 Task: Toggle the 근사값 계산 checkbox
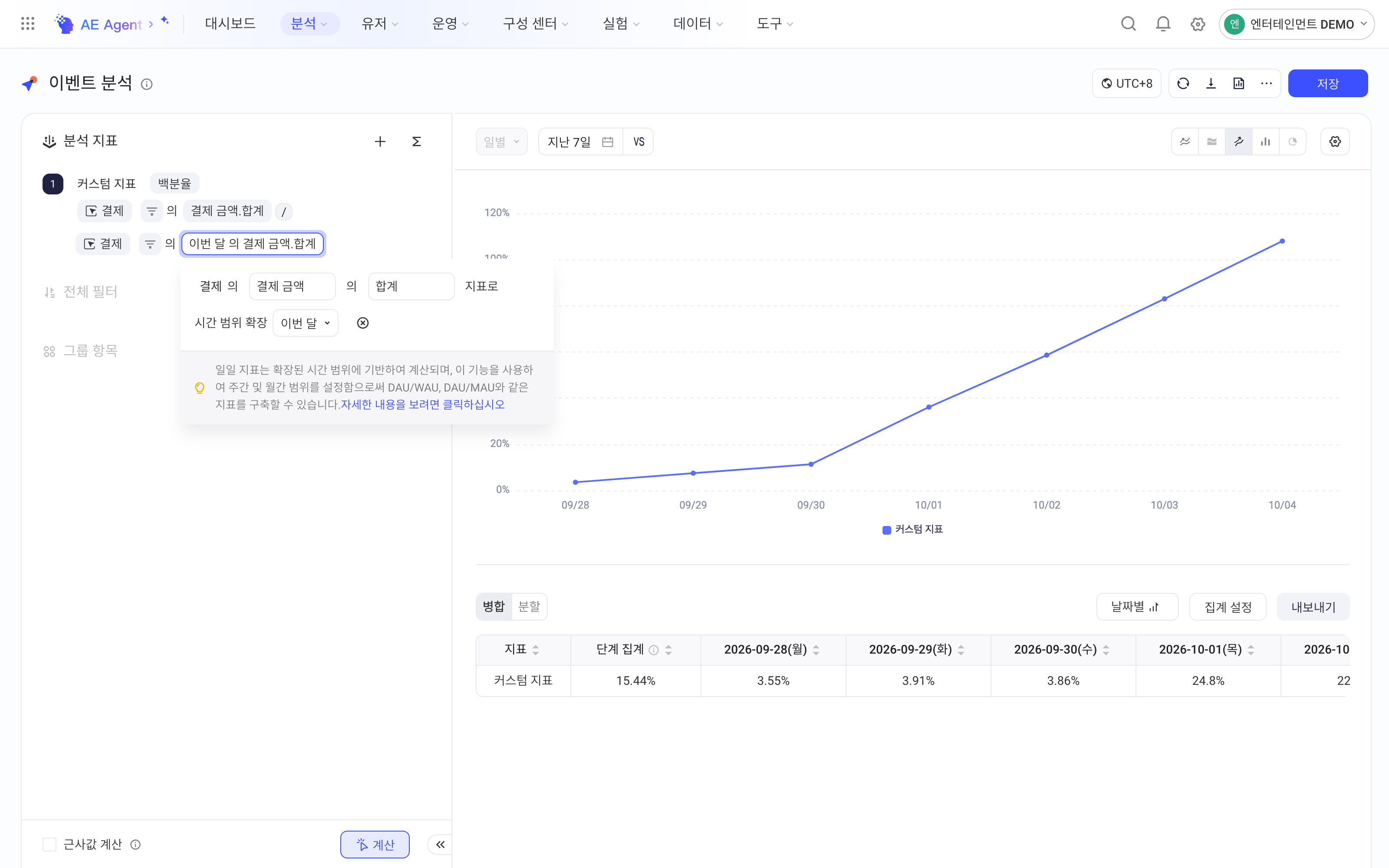[x=50, y=845]
